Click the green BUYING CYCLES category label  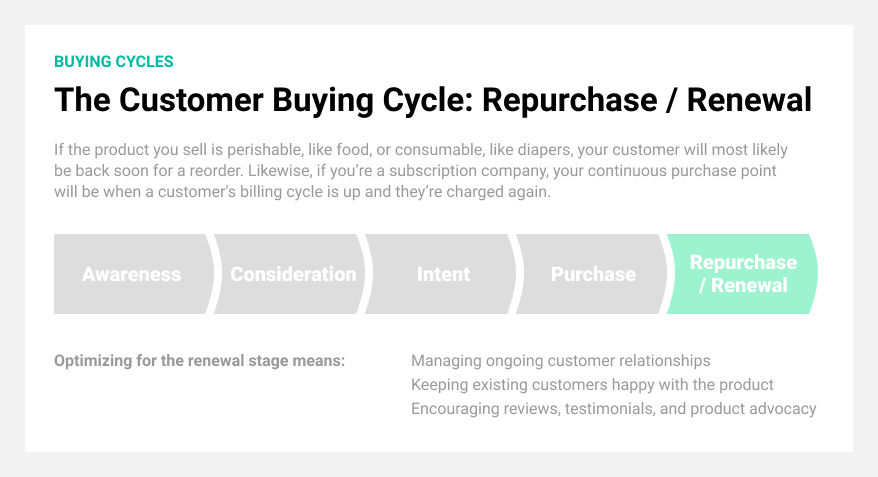pyautogui.click(x=114, y=62)
